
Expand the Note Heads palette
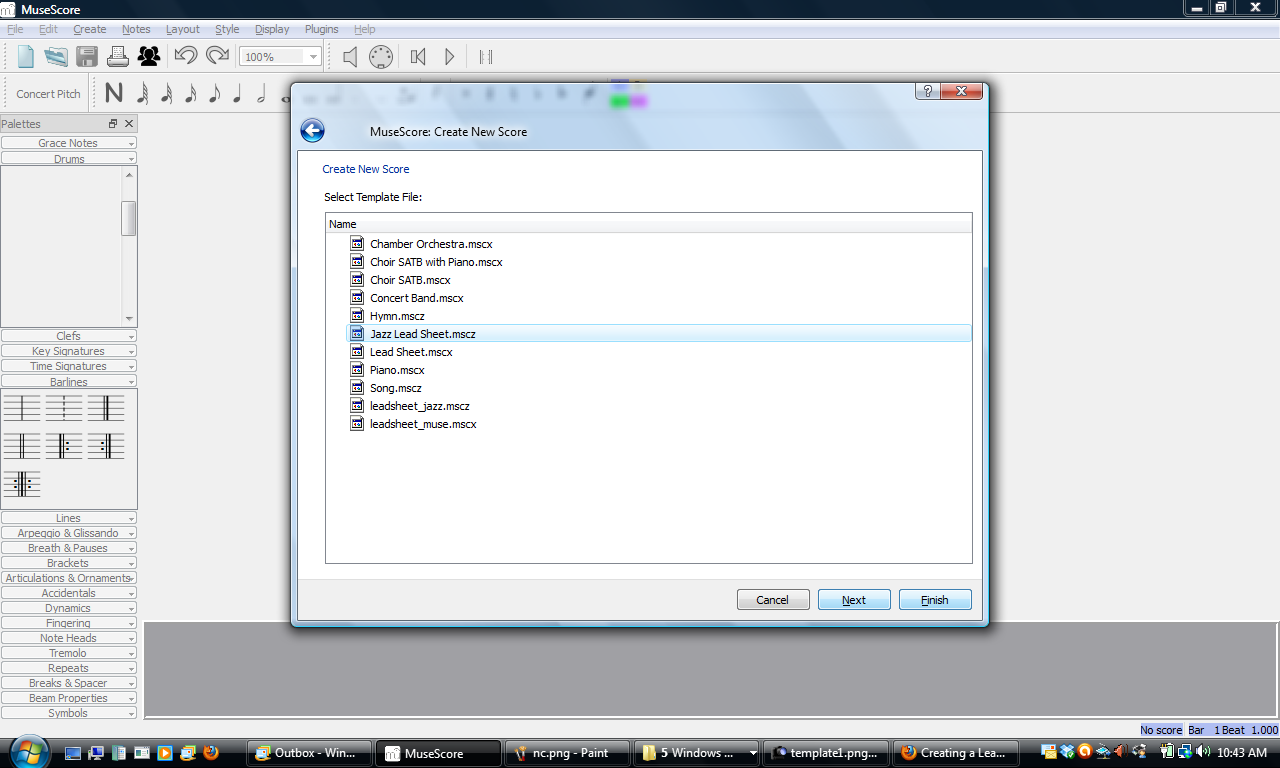click(69, 638)
